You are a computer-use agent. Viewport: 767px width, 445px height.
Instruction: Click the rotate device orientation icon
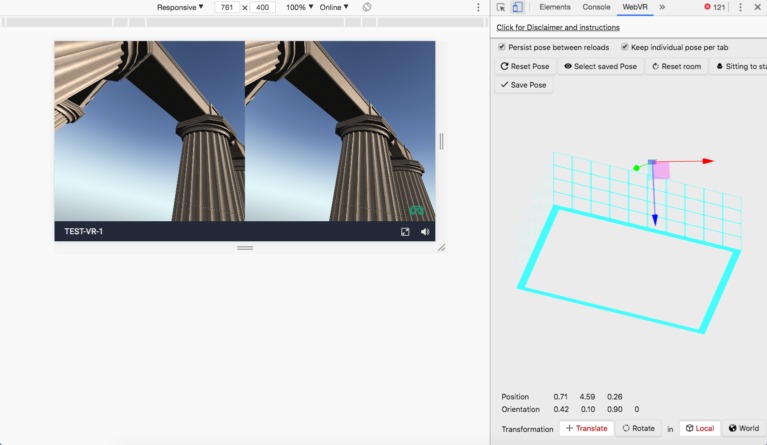[367, 7]
